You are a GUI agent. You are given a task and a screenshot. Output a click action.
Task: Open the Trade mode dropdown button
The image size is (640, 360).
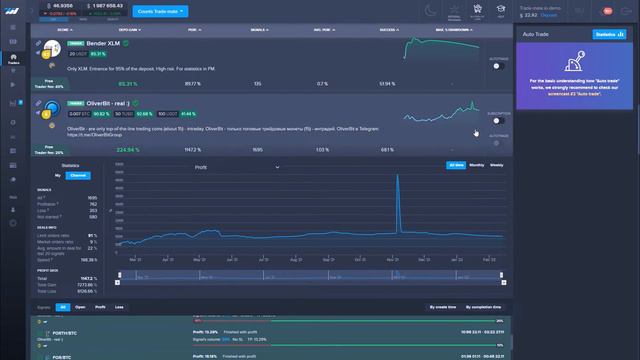click(160, 11)
